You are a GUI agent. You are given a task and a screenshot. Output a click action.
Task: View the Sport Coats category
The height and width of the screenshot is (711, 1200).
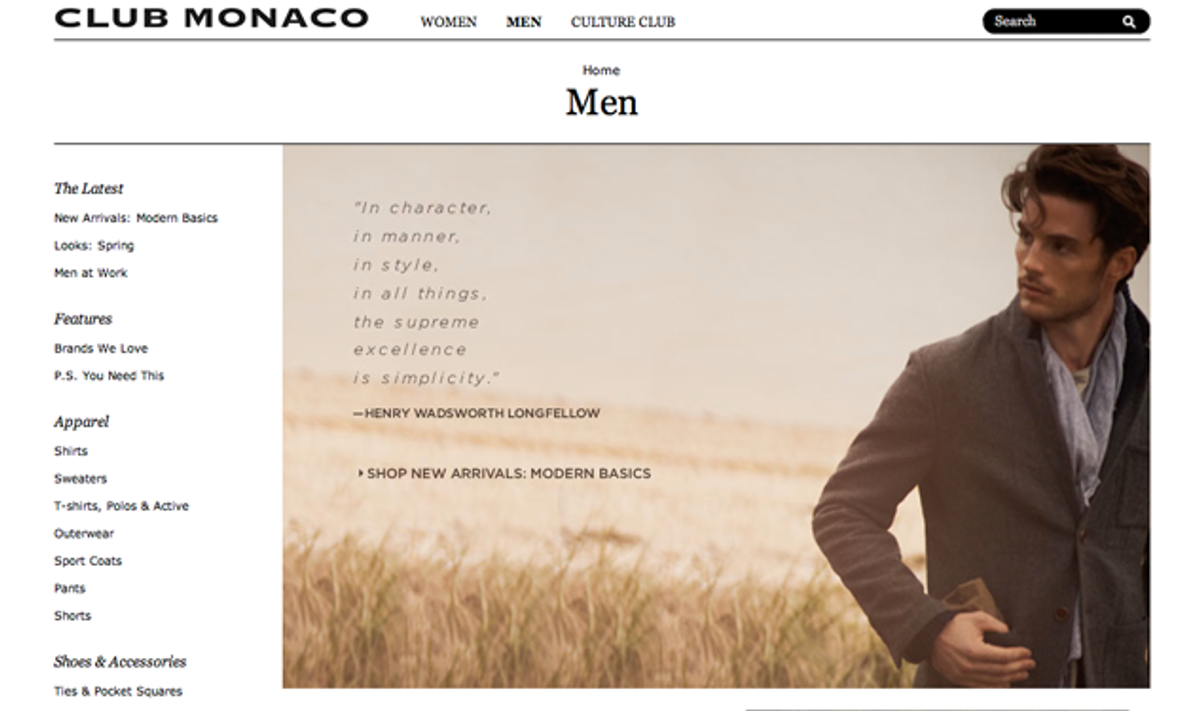(x=88, y=561)
